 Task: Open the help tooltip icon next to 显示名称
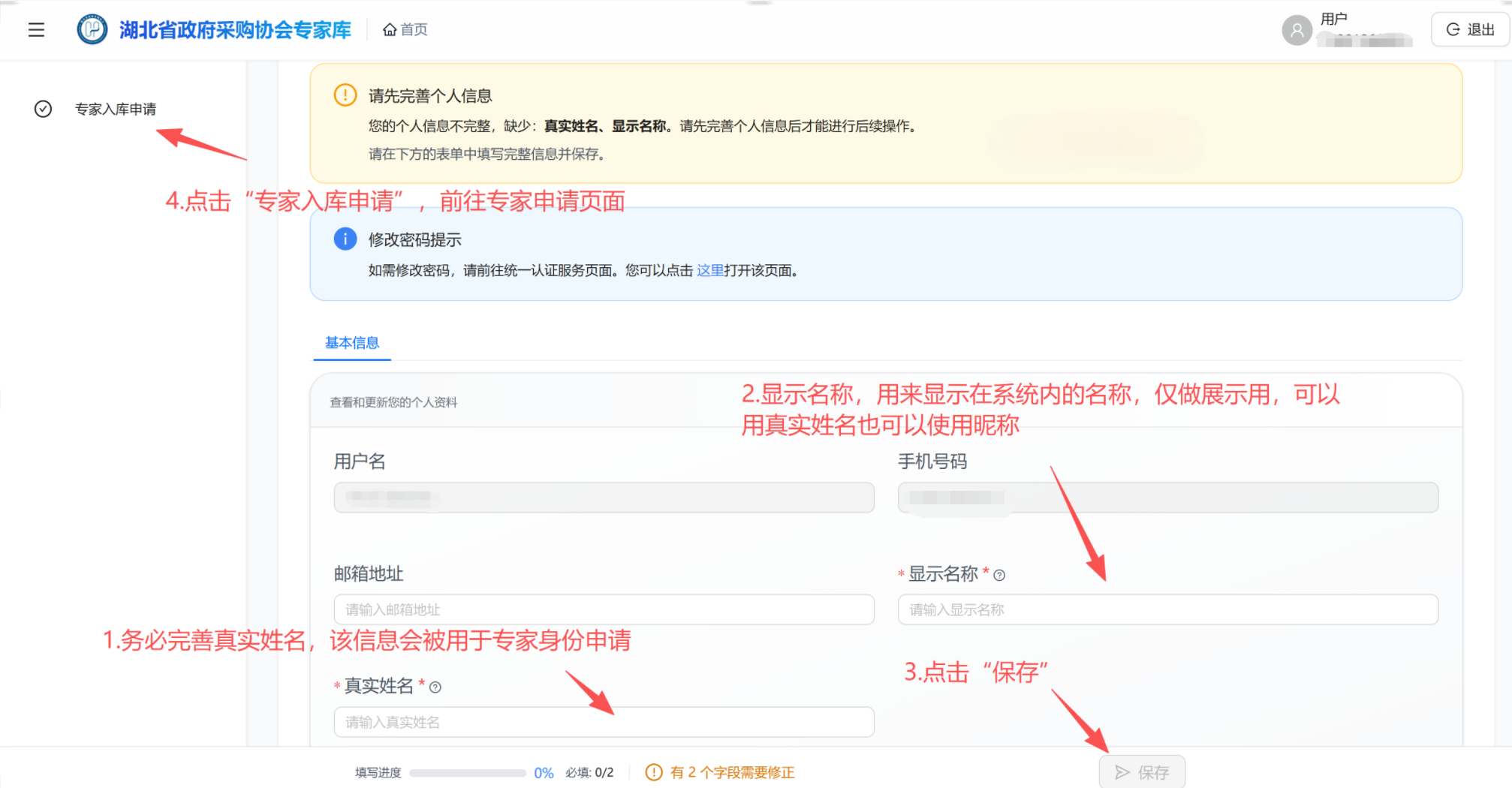998,575
